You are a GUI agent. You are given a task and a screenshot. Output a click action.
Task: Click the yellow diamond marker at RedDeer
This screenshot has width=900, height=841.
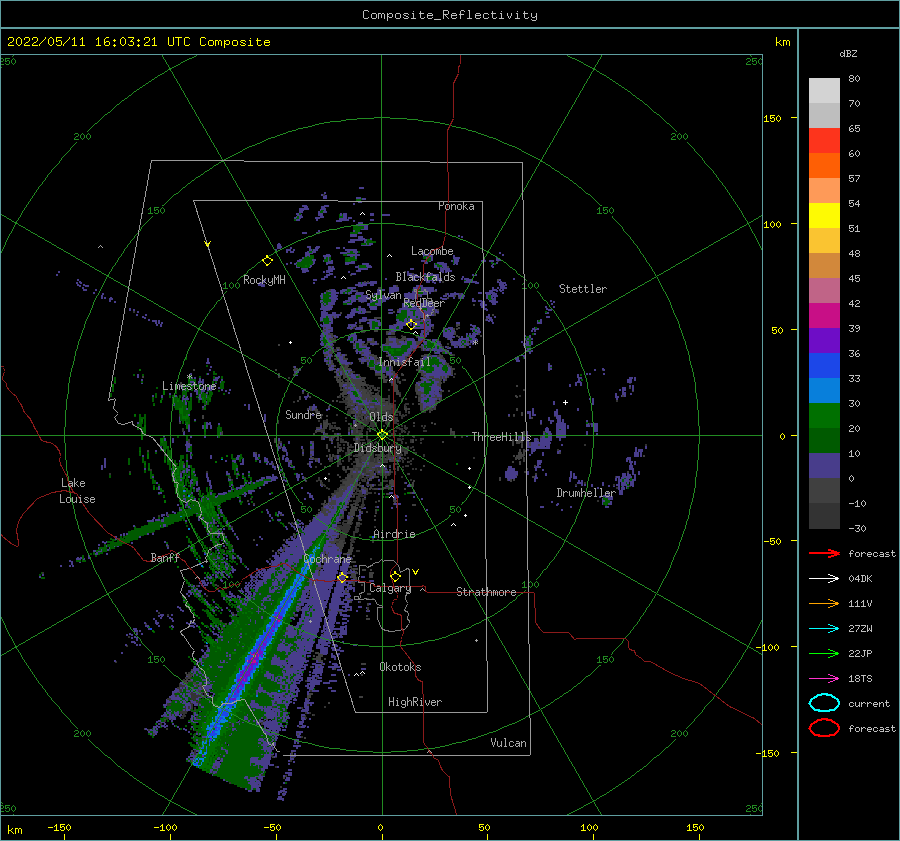411,325
